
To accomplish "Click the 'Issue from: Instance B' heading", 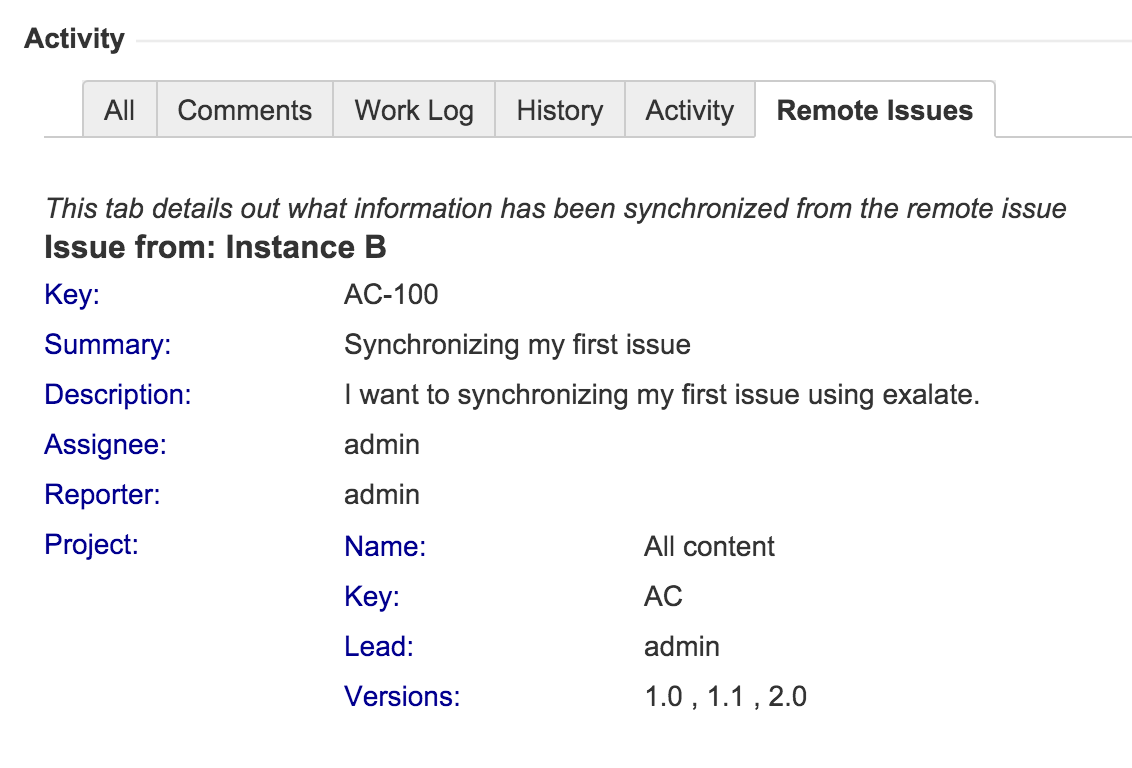I will click(215, 247).
